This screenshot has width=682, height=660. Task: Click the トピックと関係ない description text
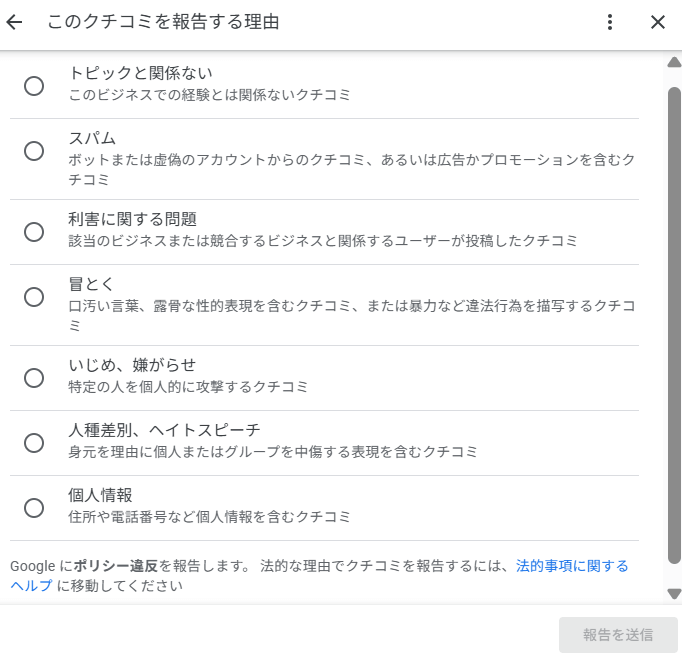tap(209, 95)
